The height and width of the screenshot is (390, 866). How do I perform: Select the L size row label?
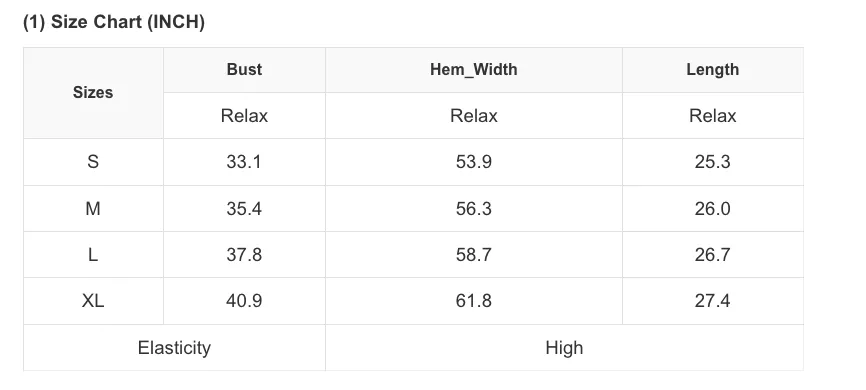93,255
